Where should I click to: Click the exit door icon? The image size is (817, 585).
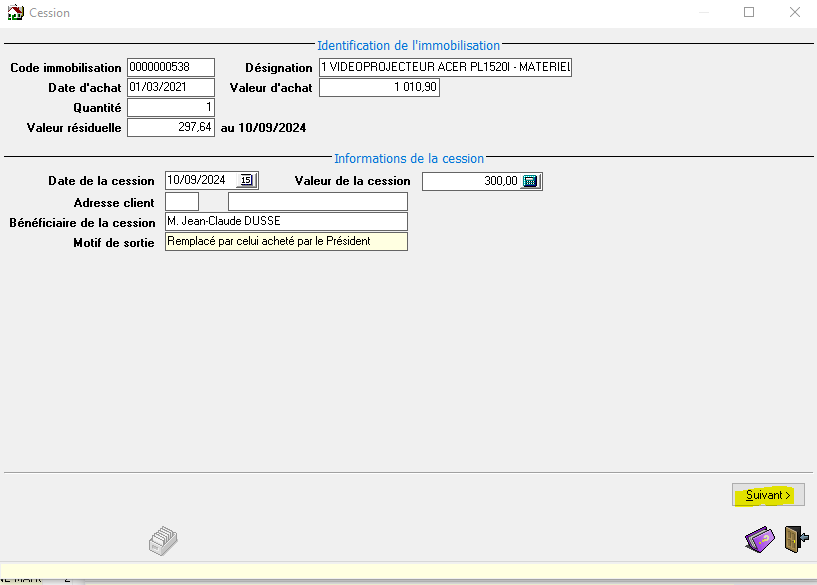796,539
